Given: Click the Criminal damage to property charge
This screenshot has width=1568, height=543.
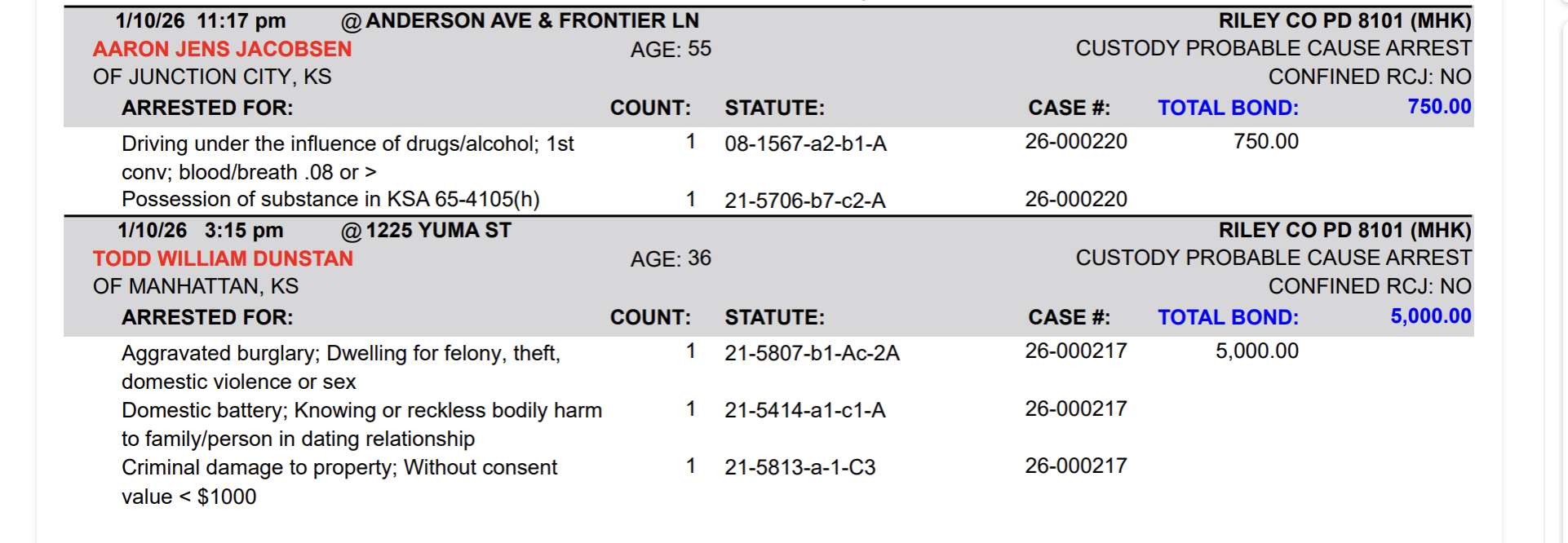Looking at the screenshot, I should click(x=339, y=468).
